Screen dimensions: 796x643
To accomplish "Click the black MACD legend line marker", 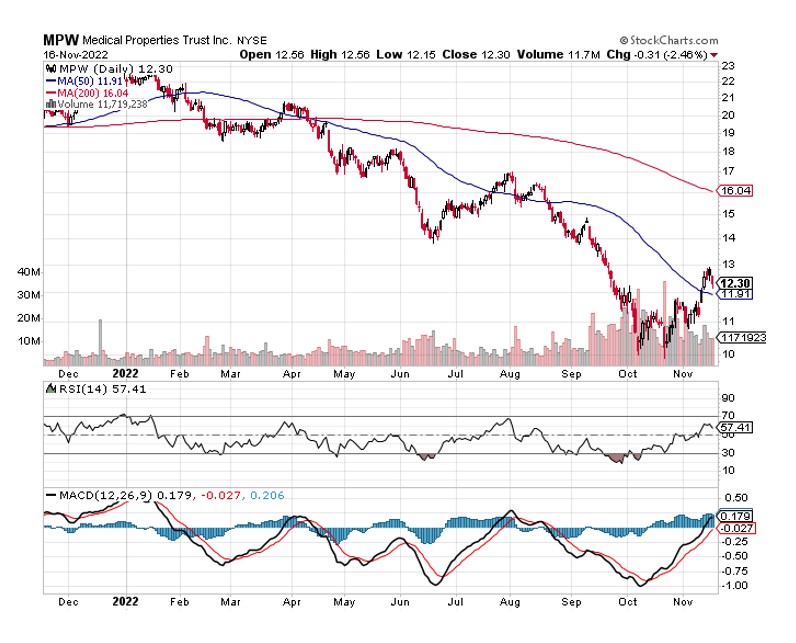I will (51, 495).
